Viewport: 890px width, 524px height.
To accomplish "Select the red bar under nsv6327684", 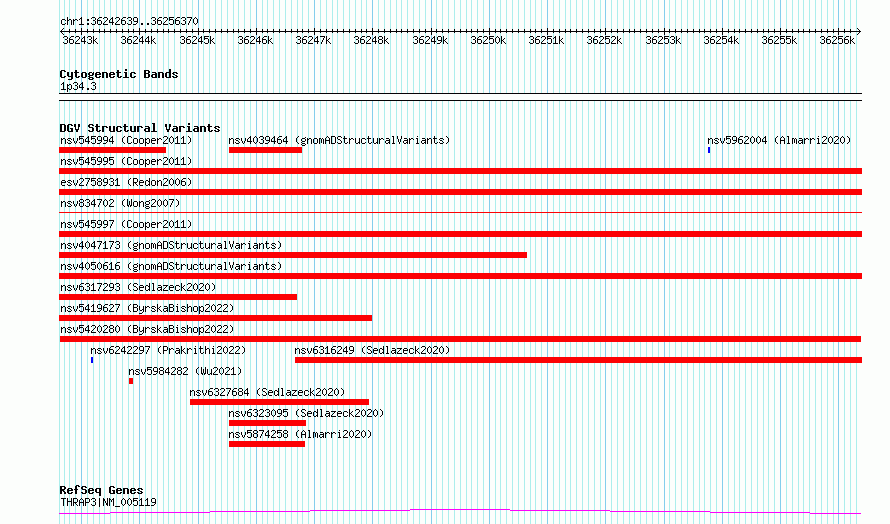I will [x=279, y=402].
